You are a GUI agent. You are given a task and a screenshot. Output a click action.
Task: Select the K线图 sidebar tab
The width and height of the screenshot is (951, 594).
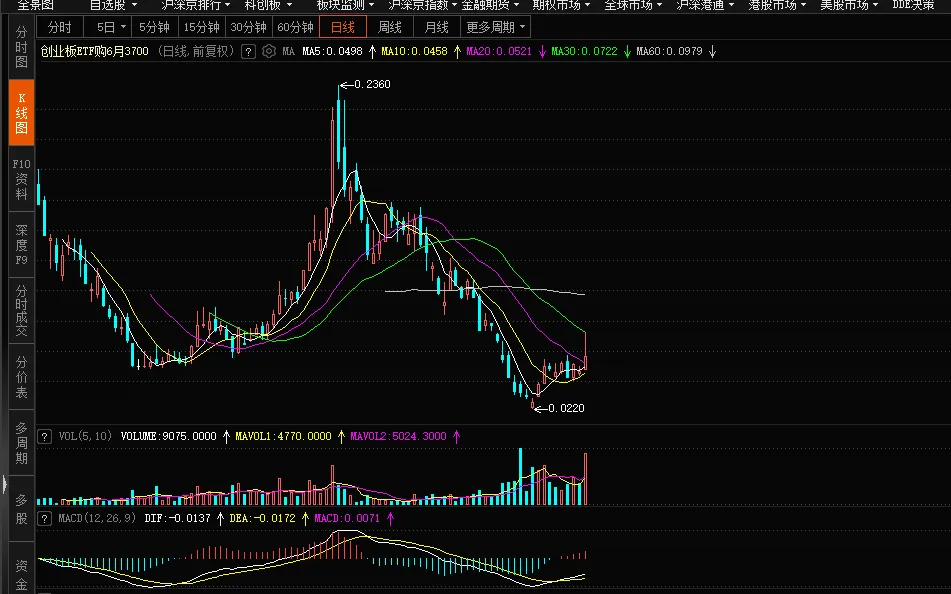coord(21,113)
